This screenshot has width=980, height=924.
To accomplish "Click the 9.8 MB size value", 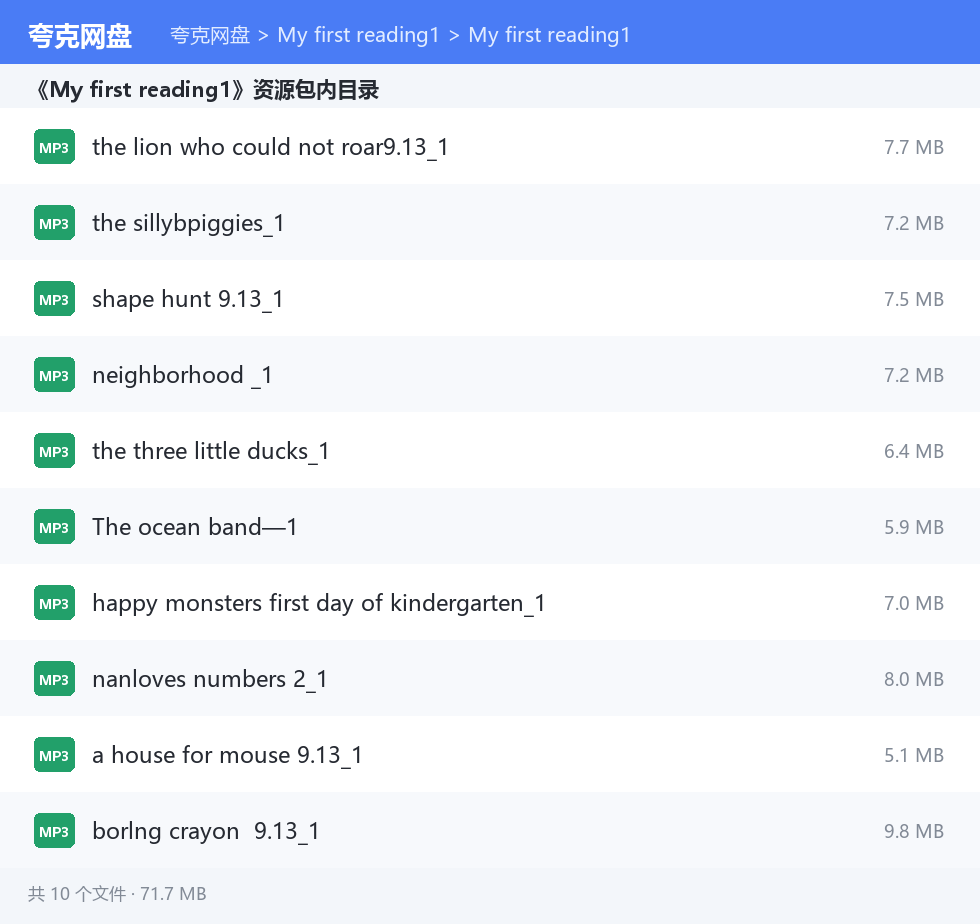I will [914, 831].
